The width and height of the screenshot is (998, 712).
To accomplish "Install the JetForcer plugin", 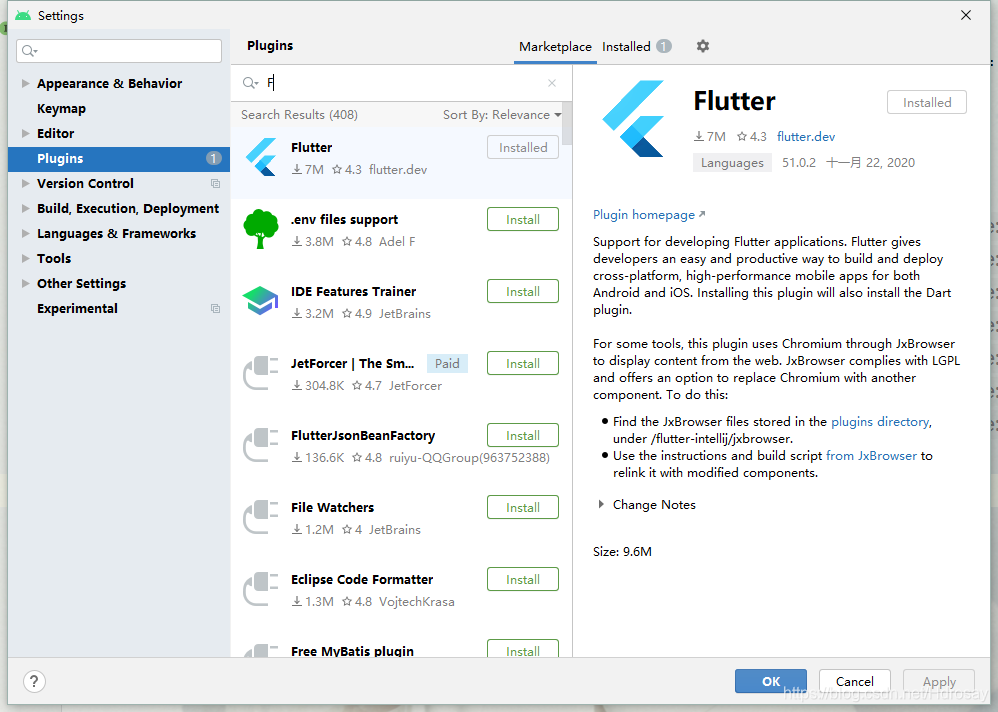I will 523,363.
